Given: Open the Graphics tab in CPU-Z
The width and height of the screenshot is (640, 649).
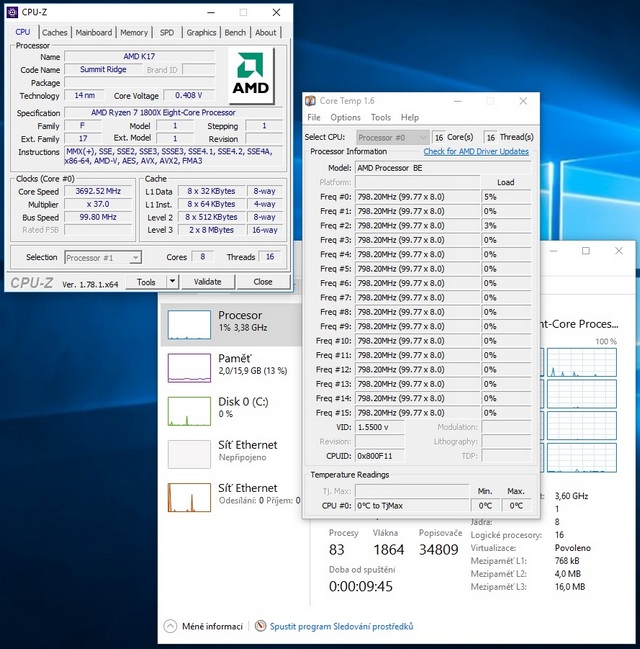Looking at the screenshot, I should point(201,32).
